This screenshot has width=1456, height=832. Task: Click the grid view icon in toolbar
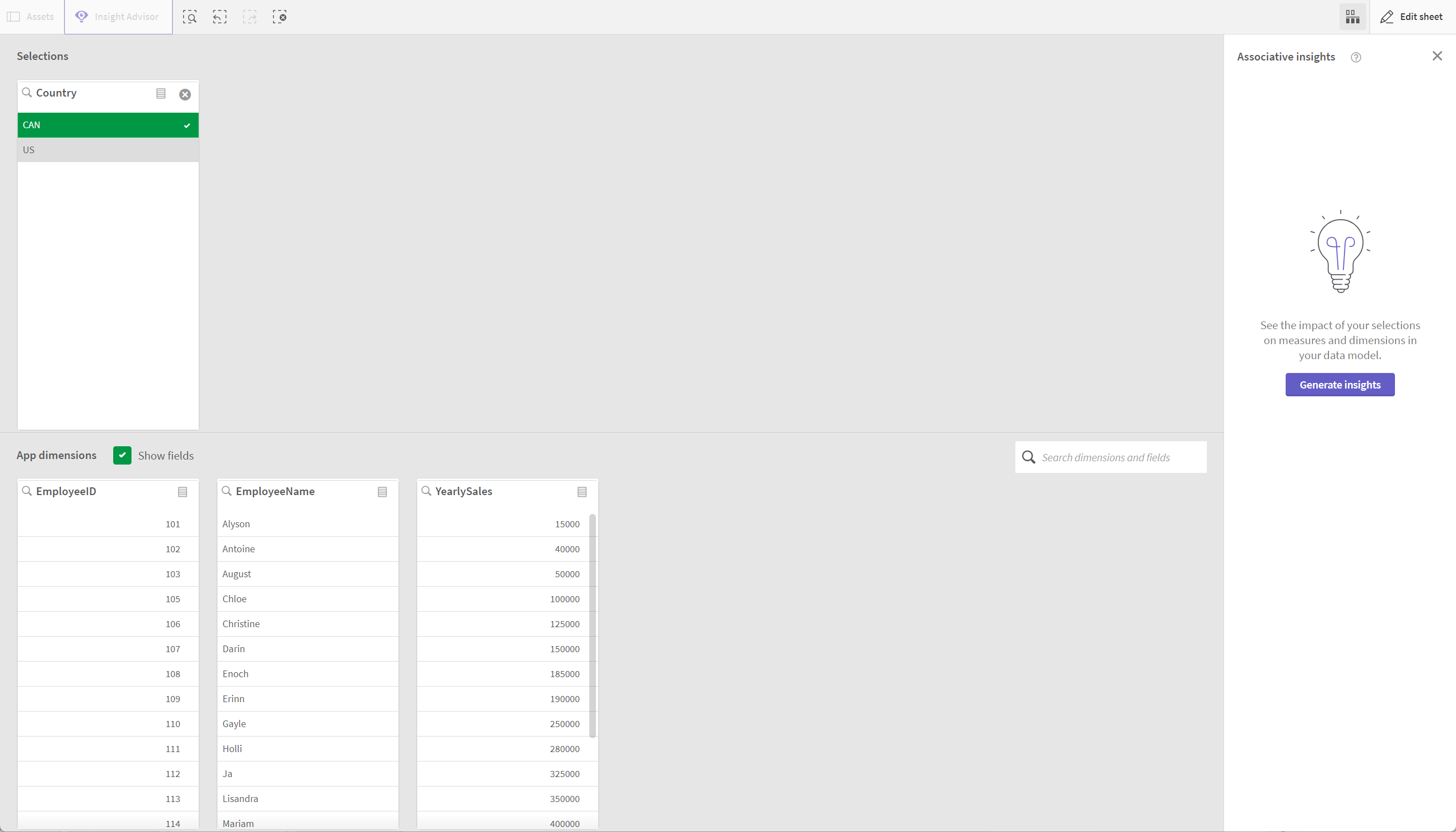[x=1353, y=17]
